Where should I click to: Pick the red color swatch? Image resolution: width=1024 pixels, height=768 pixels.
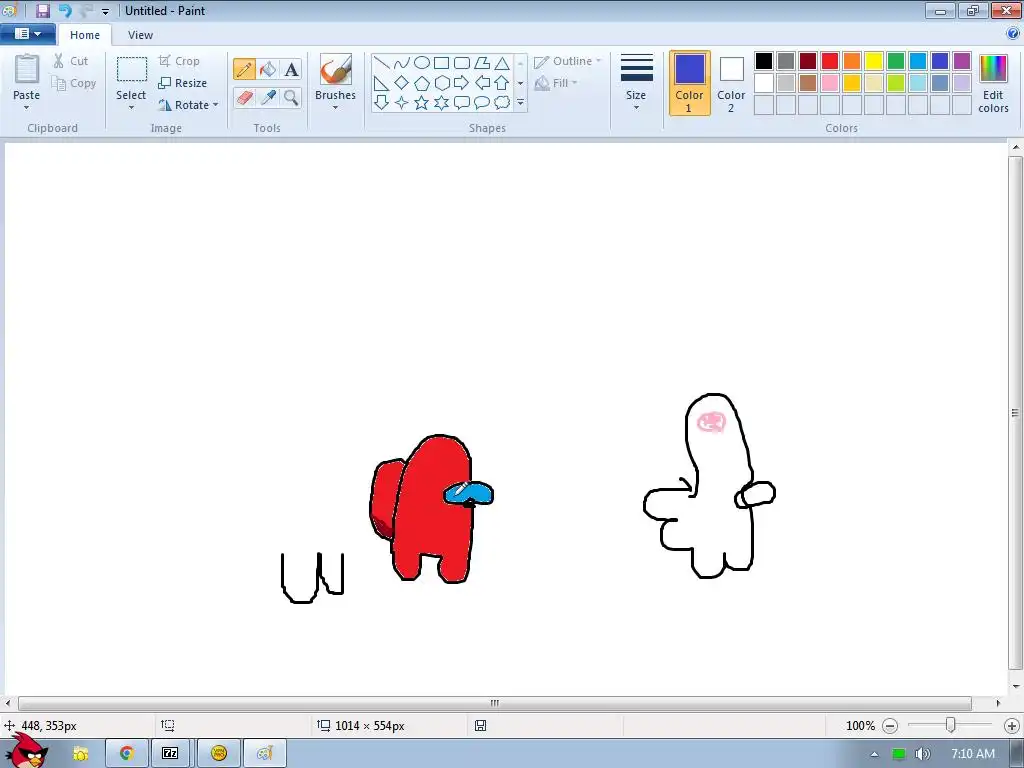click(x=830, y=61)
